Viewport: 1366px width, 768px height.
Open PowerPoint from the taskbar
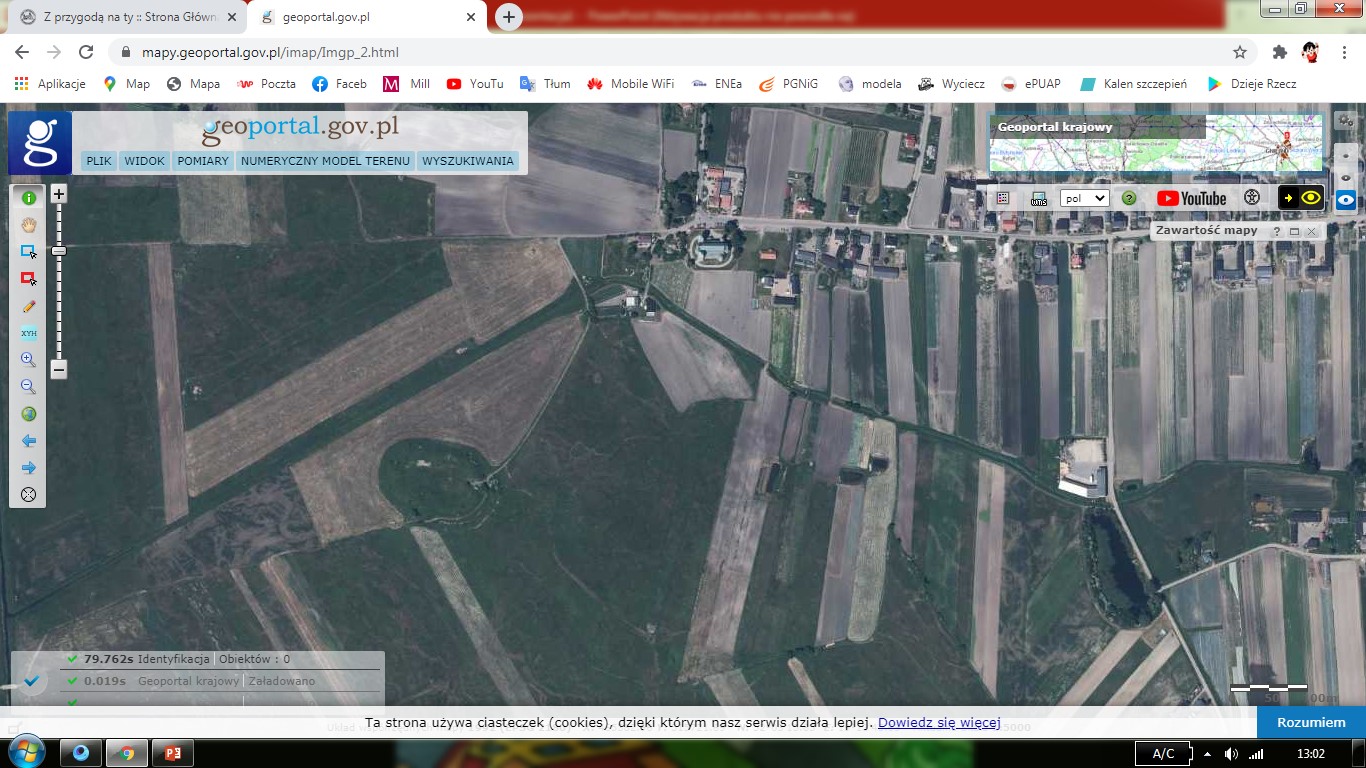click(171, 753)
